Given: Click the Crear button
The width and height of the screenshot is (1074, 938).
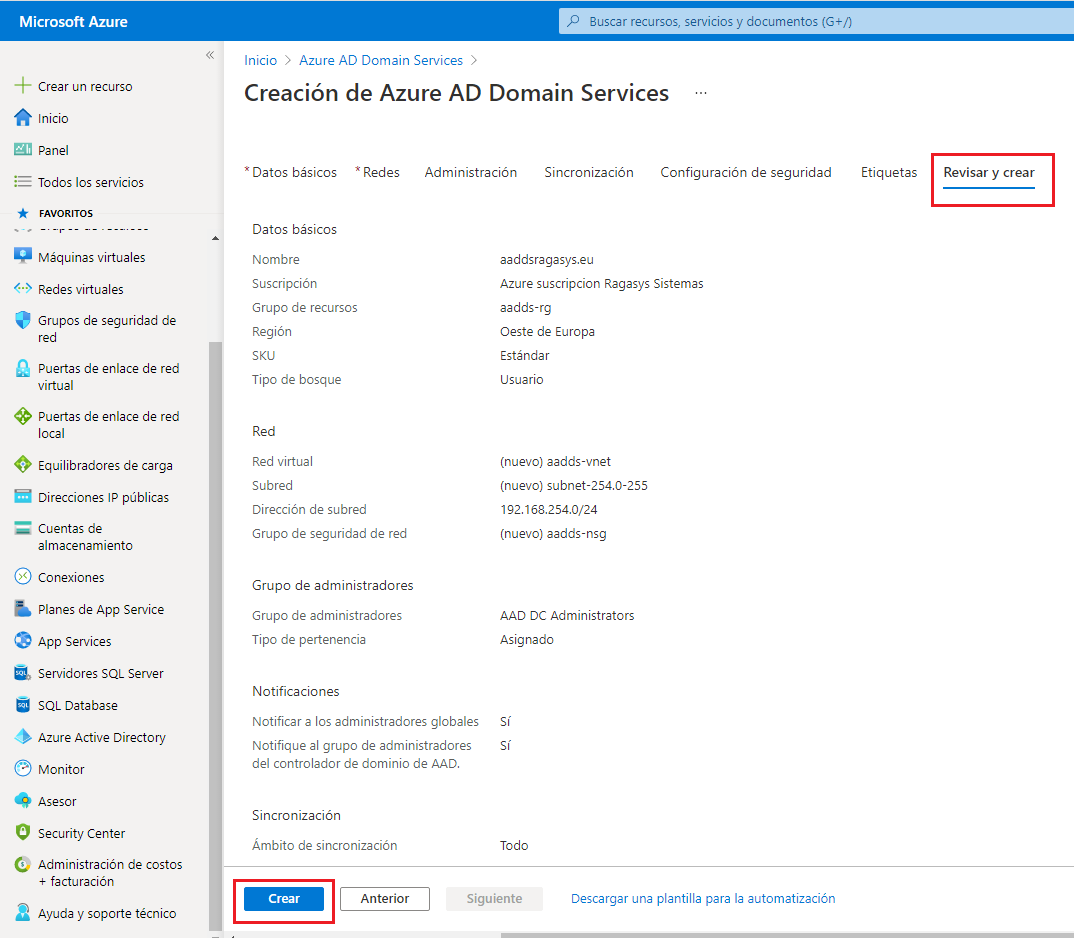Looking at the screenshot, I should [x=283, y=898].
